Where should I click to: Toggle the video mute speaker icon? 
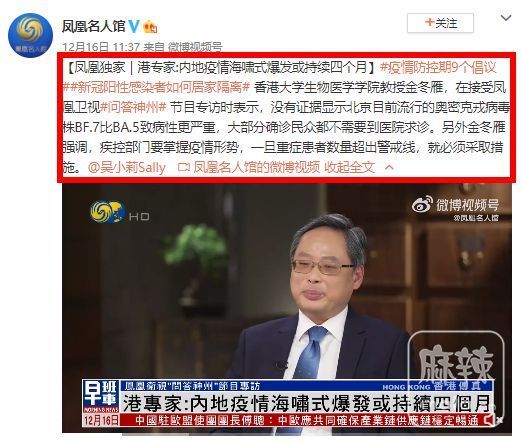pos(489,420)
